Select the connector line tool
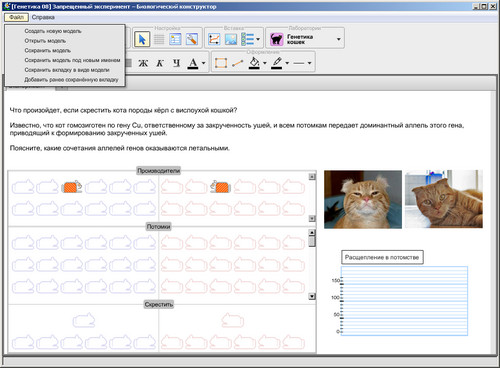 pos(237,63)
